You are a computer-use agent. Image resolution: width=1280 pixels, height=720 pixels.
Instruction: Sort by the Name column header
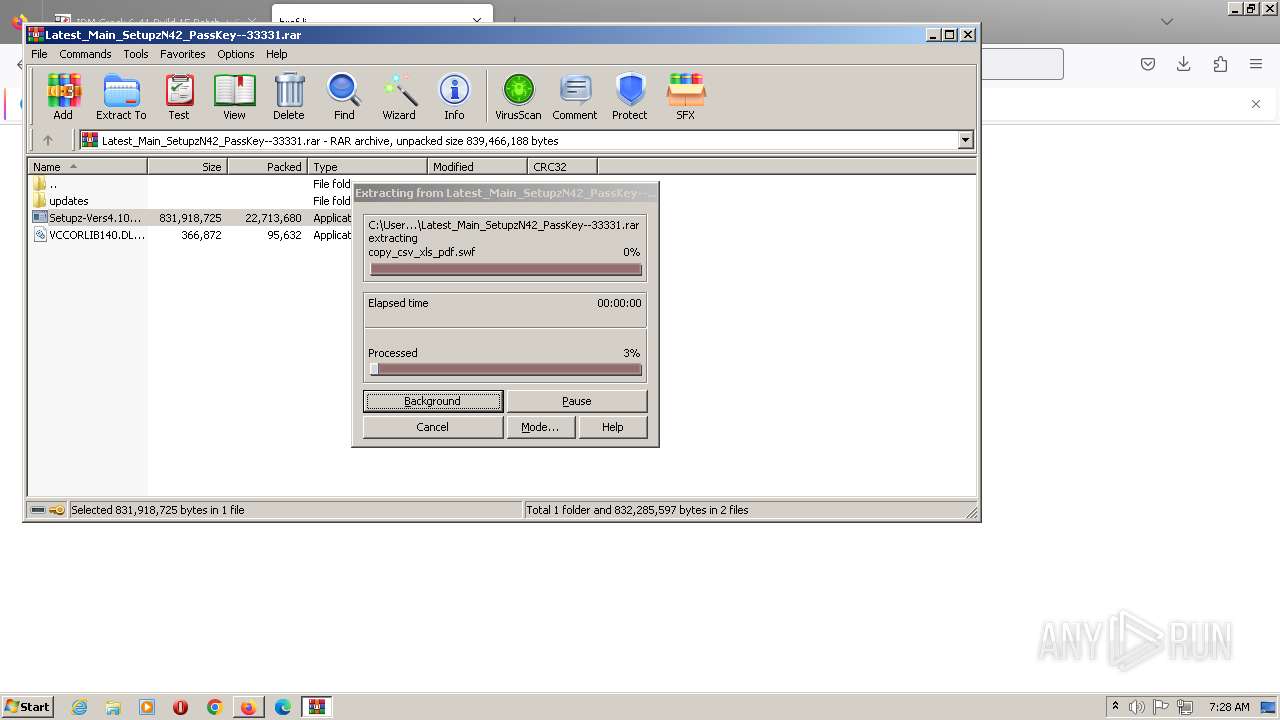click(x=88, y=167)
